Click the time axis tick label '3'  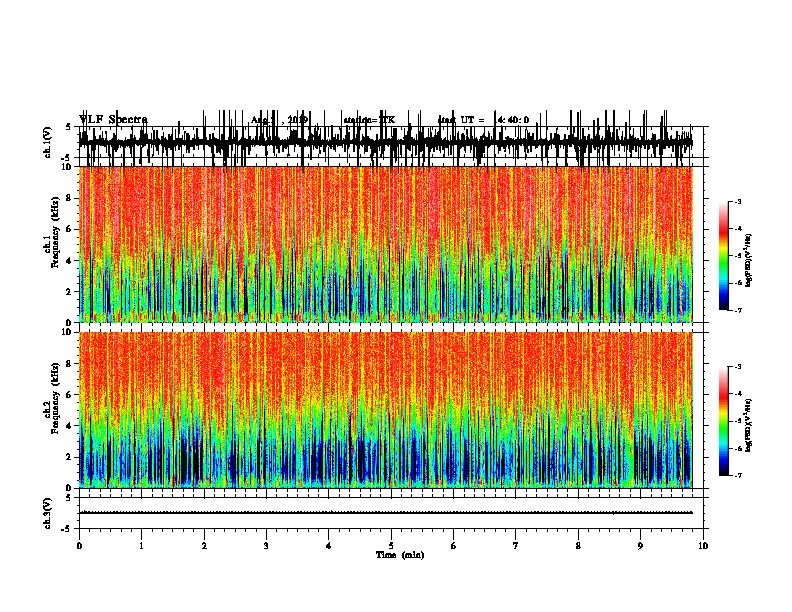click(266, 546)
